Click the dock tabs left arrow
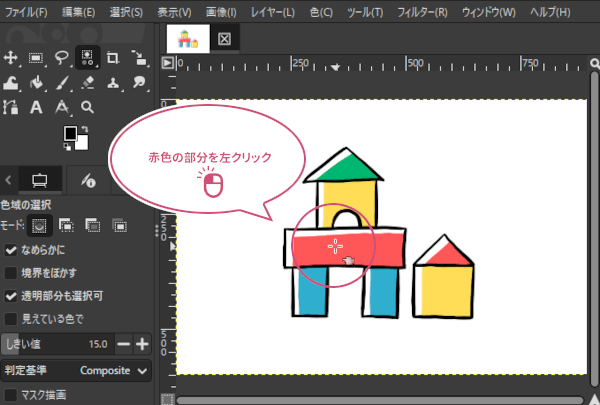 point(8,180)
